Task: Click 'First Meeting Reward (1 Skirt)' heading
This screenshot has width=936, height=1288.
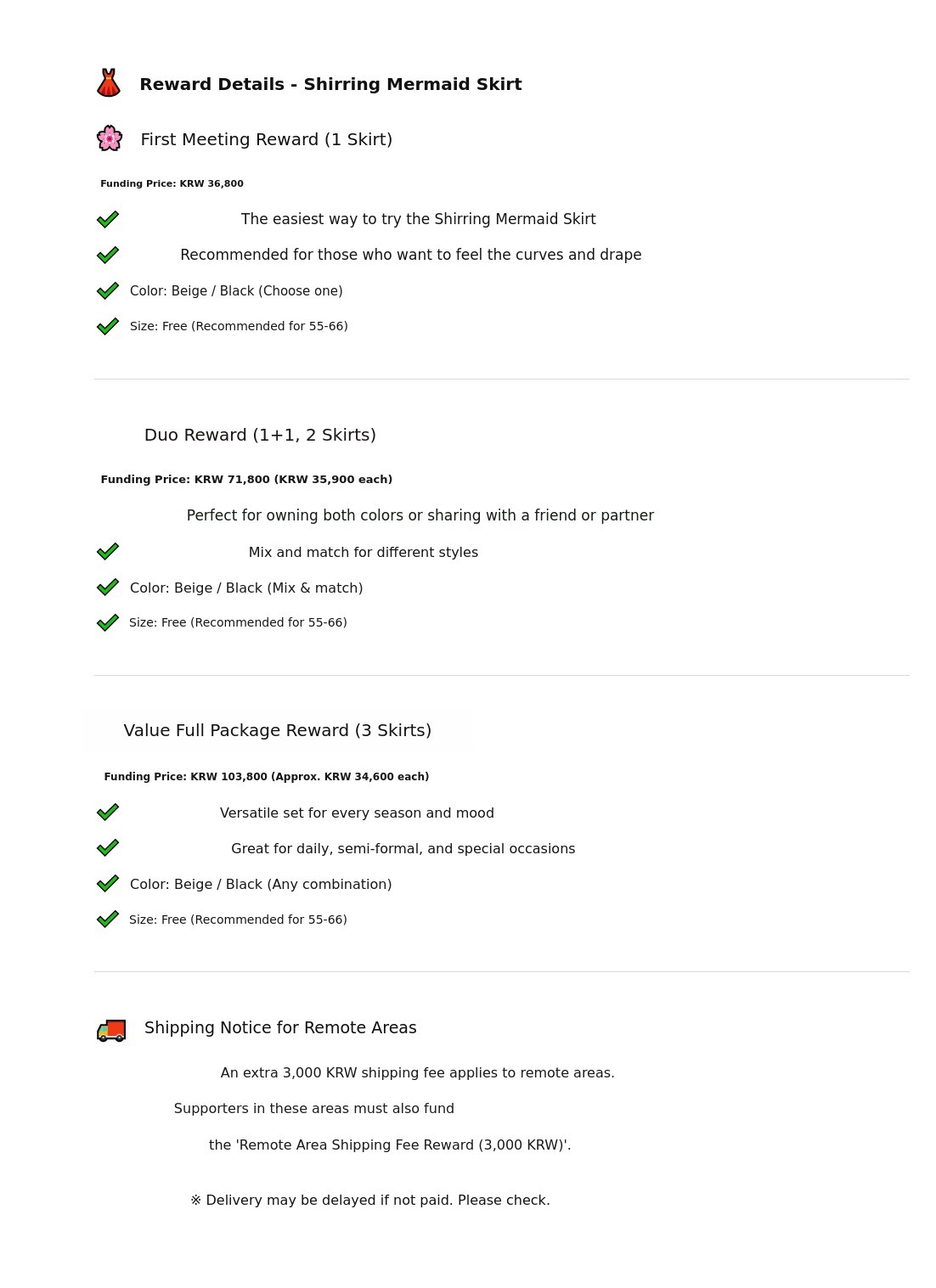Action: pyautogui.click(x=266, y=139)
